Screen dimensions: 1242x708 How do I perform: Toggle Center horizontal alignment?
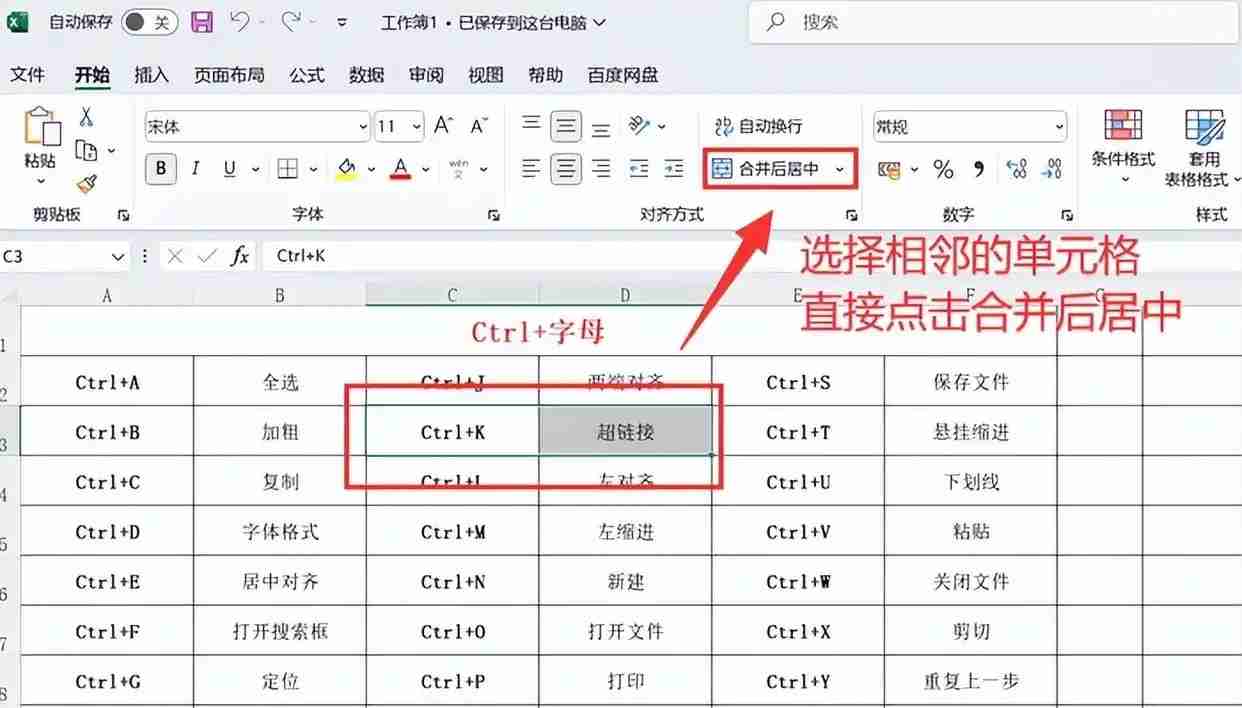coord(566,169)
